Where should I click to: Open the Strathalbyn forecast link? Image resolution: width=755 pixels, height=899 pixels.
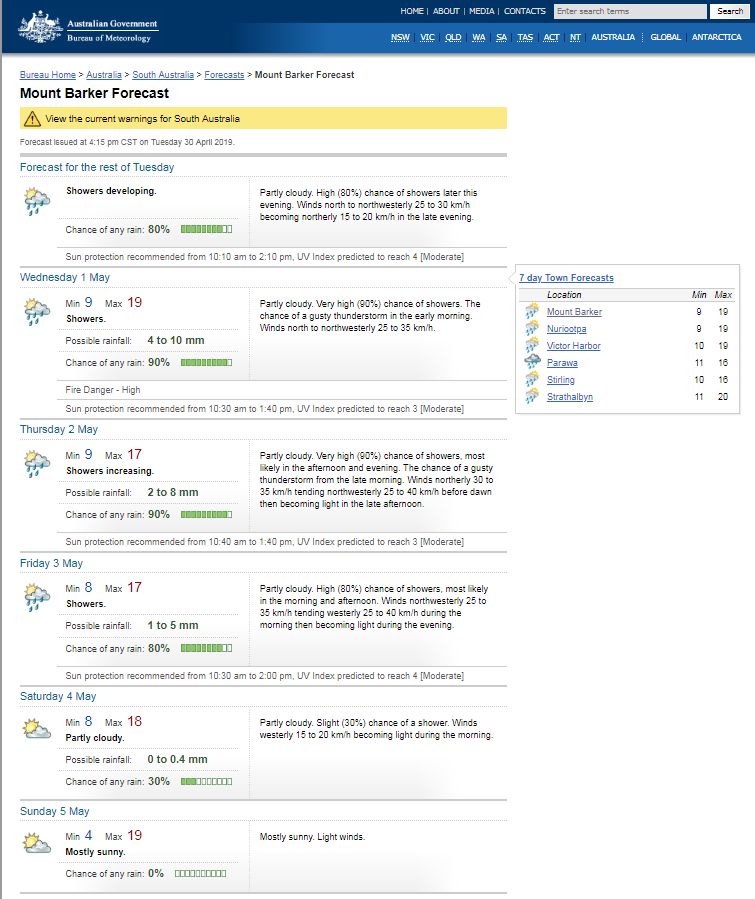(x=571, y=397)
